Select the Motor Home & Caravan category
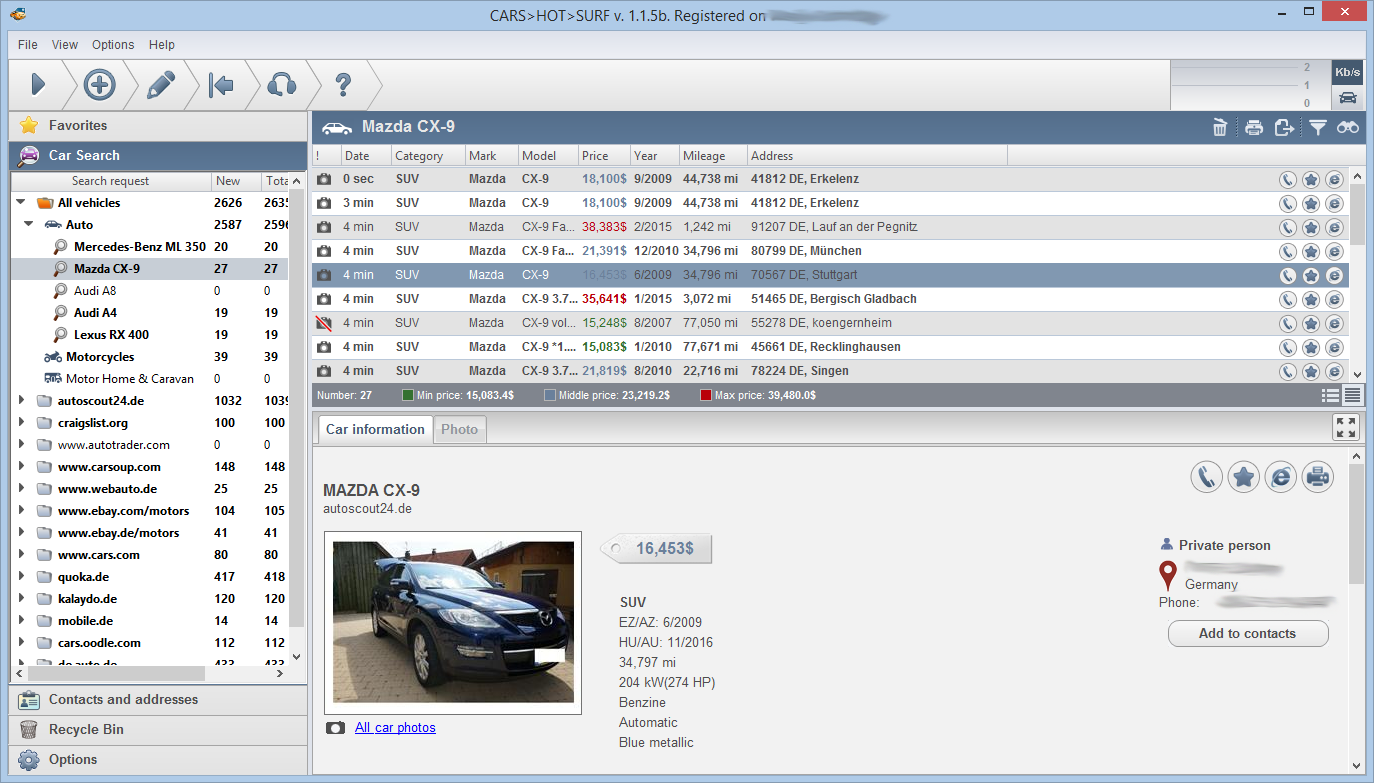Viewport: 1374px width, 783px height. point(130,379)
